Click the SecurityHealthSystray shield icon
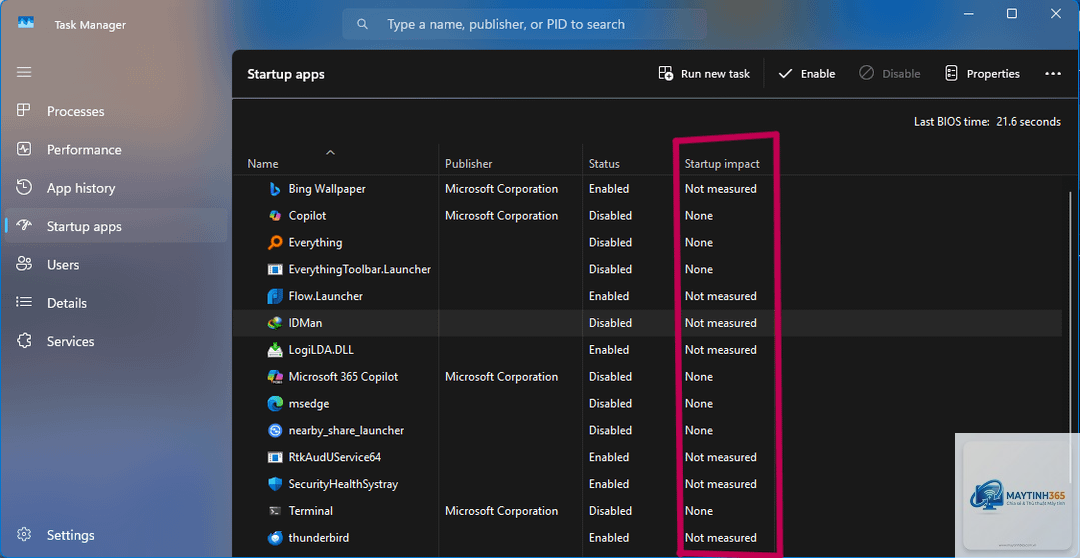 pos(275,484)
